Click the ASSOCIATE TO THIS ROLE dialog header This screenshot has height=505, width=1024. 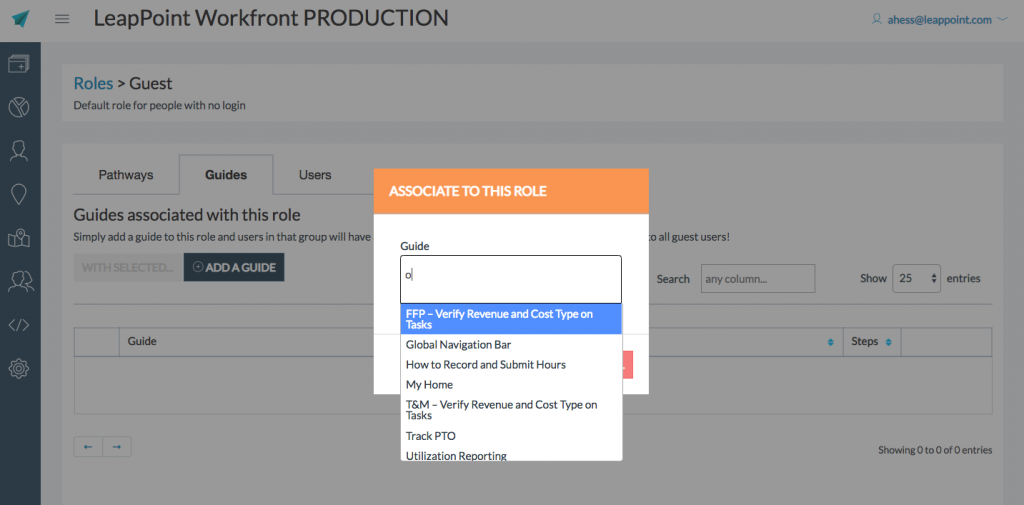coord(511,191)
